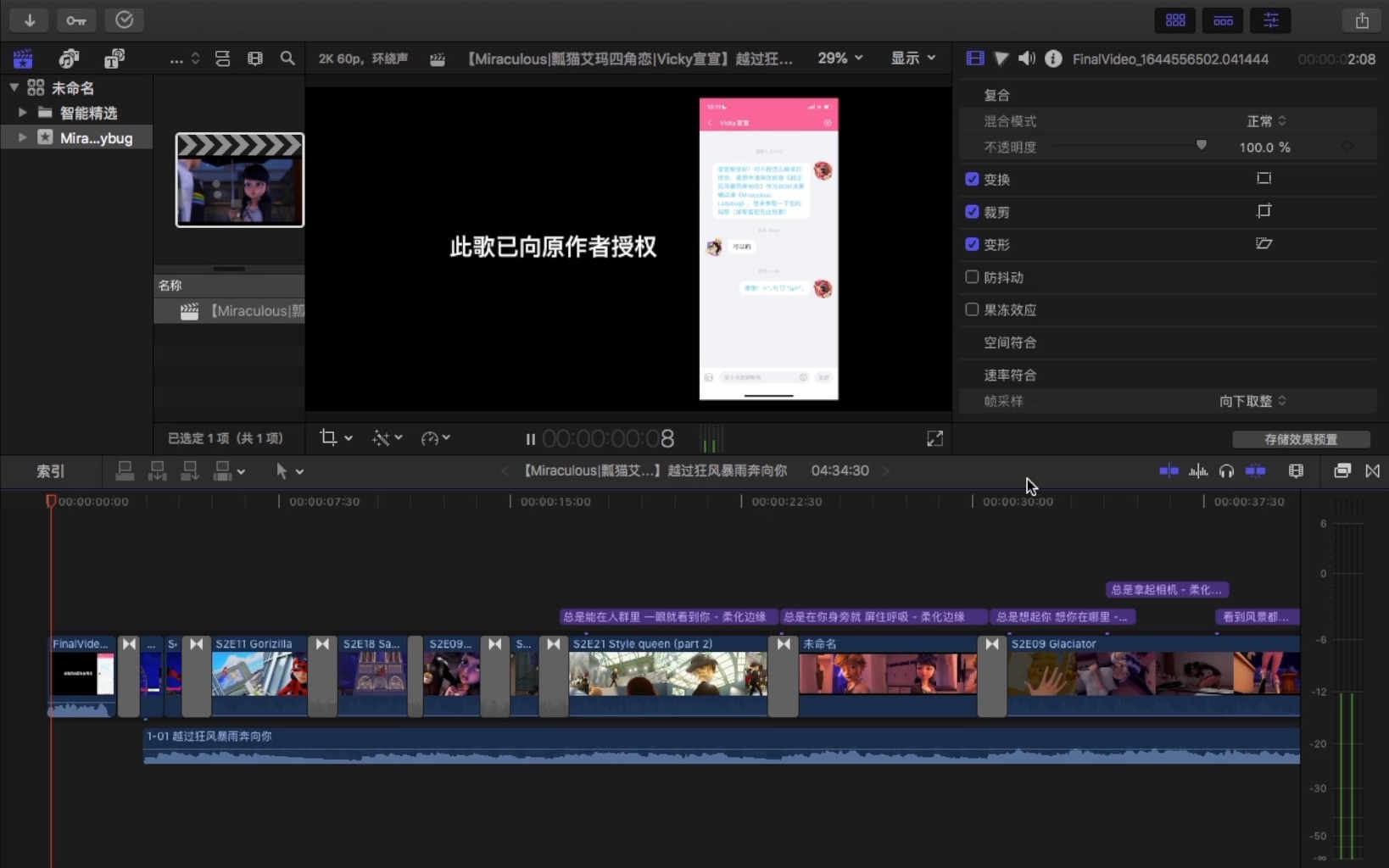This screenshot has height=868, width=1389.
Task: Collapse the 未命名 library
Action: [x=14, y=86]
